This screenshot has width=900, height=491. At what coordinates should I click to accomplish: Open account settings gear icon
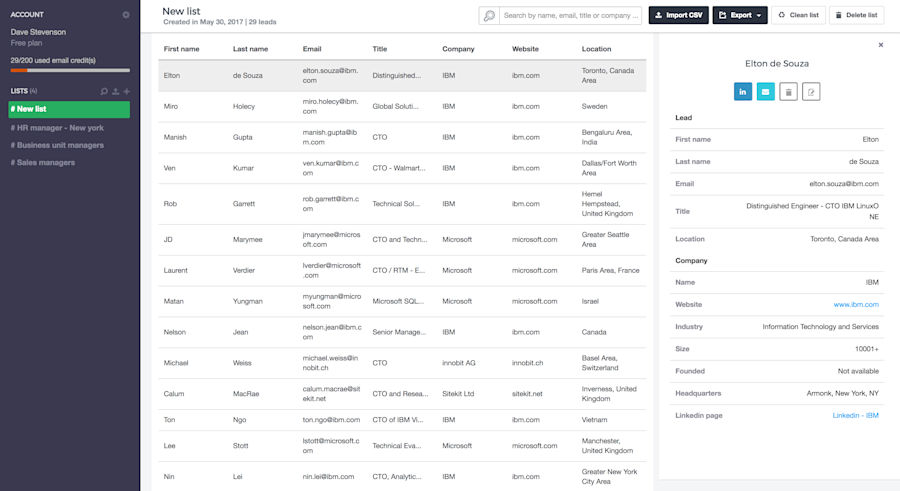coord(126,15)
